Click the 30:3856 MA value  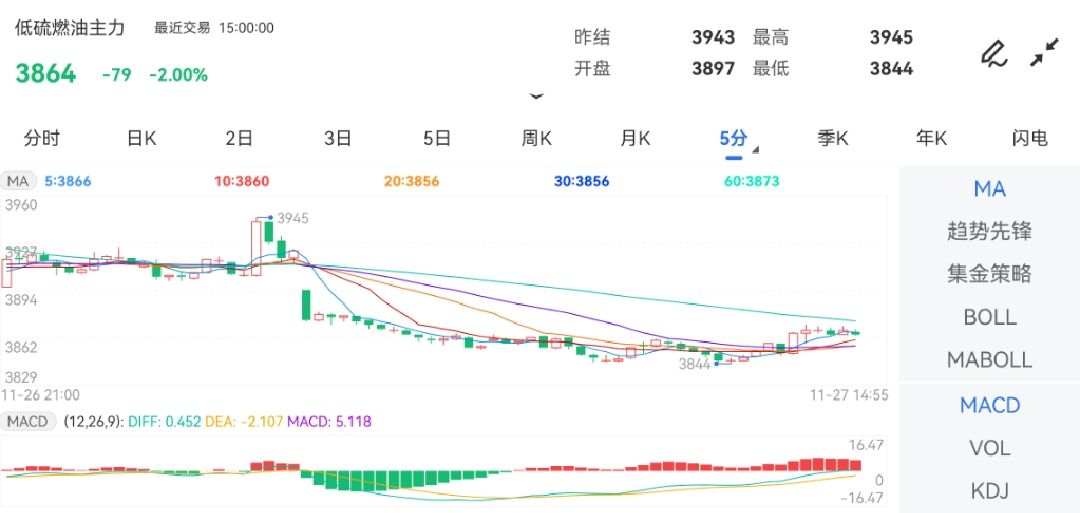582,182
